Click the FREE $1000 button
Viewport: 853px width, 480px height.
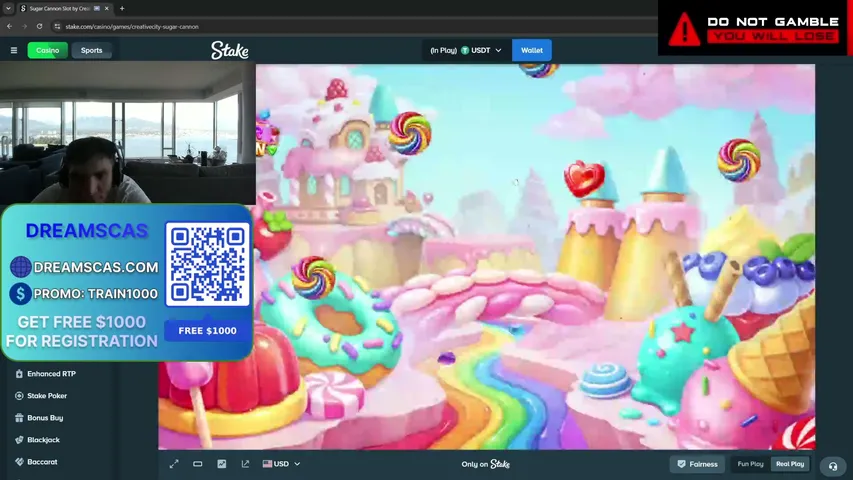[x=207, y=330]
